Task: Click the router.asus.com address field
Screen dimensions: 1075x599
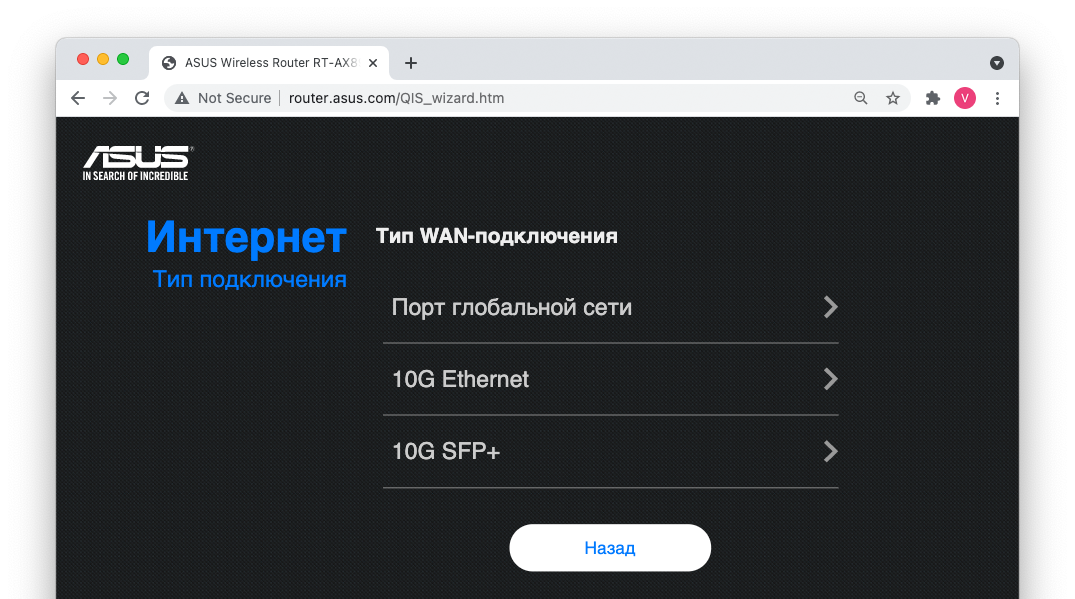Action: (x=396, y=98)
